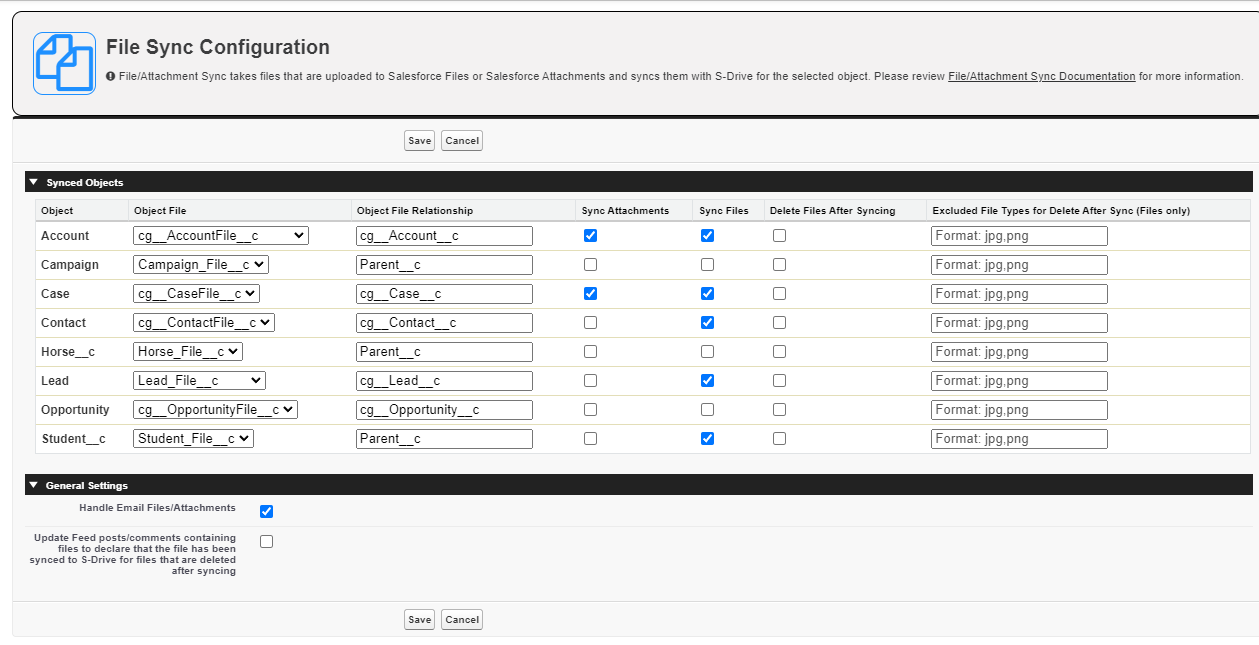This screenshot has width=1259, height=645.
Task: Click the Object File column header
Action: tap(160, 211)
